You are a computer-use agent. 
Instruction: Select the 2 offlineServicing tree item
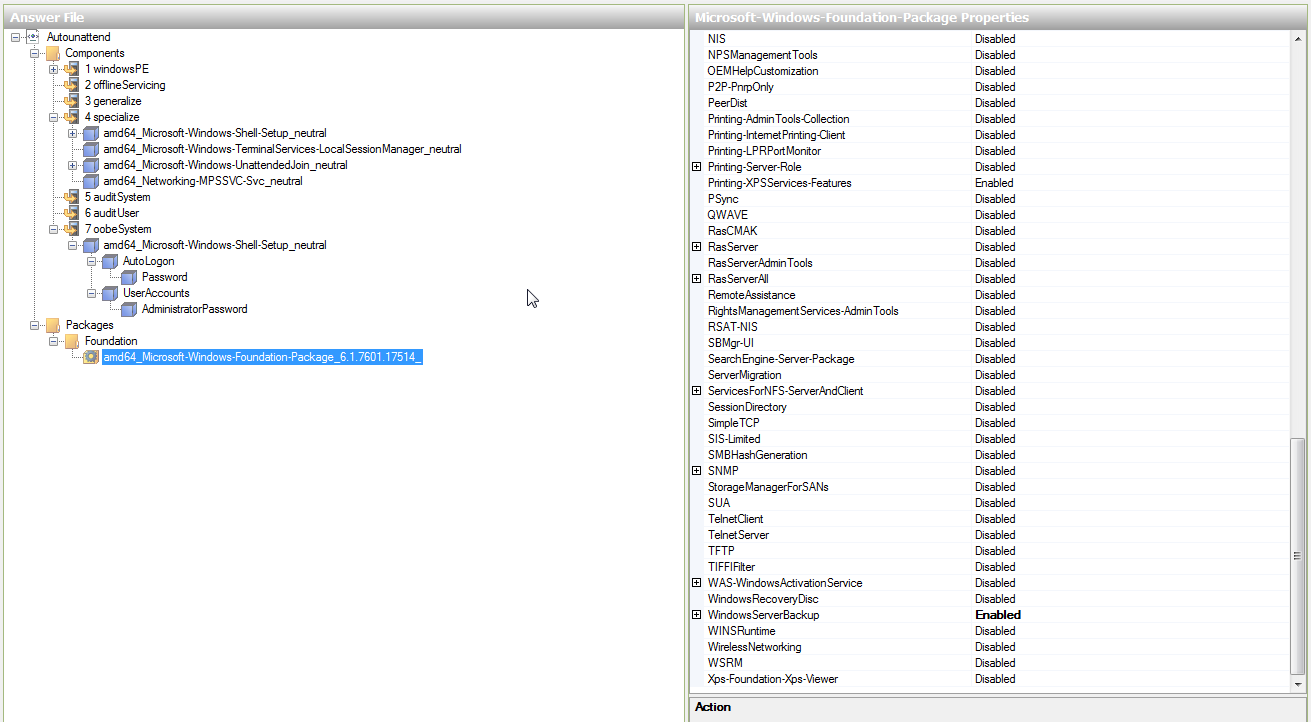(x=125, y=85)
